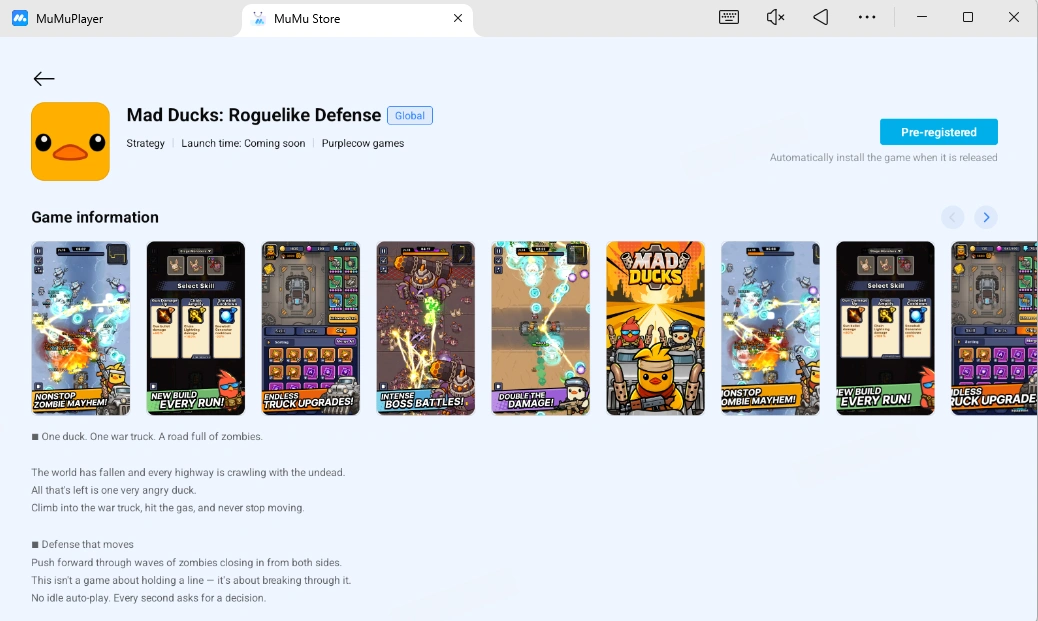Click Automatically install the game note
Viewport: 1038px width, 621px height.
tap(883, 158)
